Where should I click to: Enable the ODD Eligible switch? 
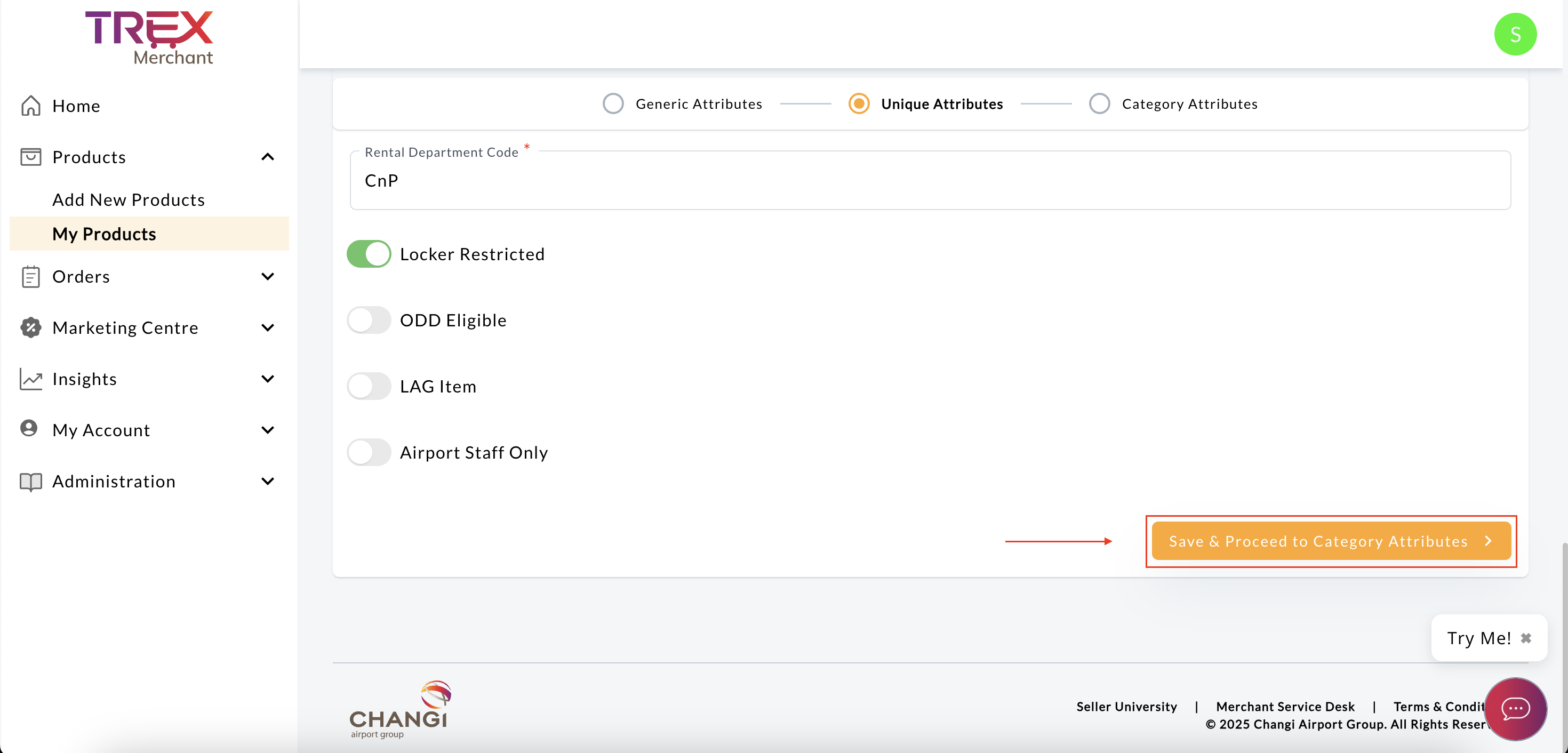[369, 320]
